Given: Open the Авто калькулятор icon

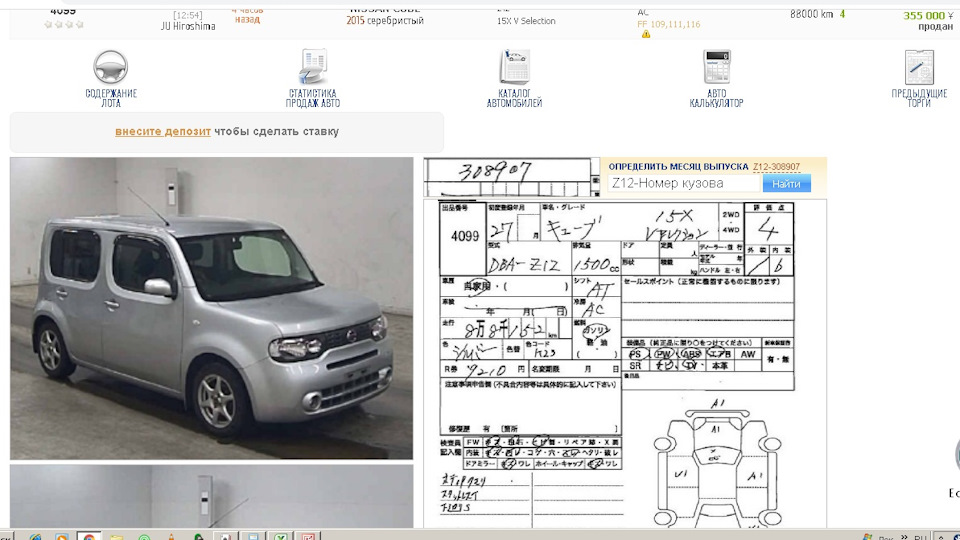Looking at the screenshot, I should tap(716, 67).
